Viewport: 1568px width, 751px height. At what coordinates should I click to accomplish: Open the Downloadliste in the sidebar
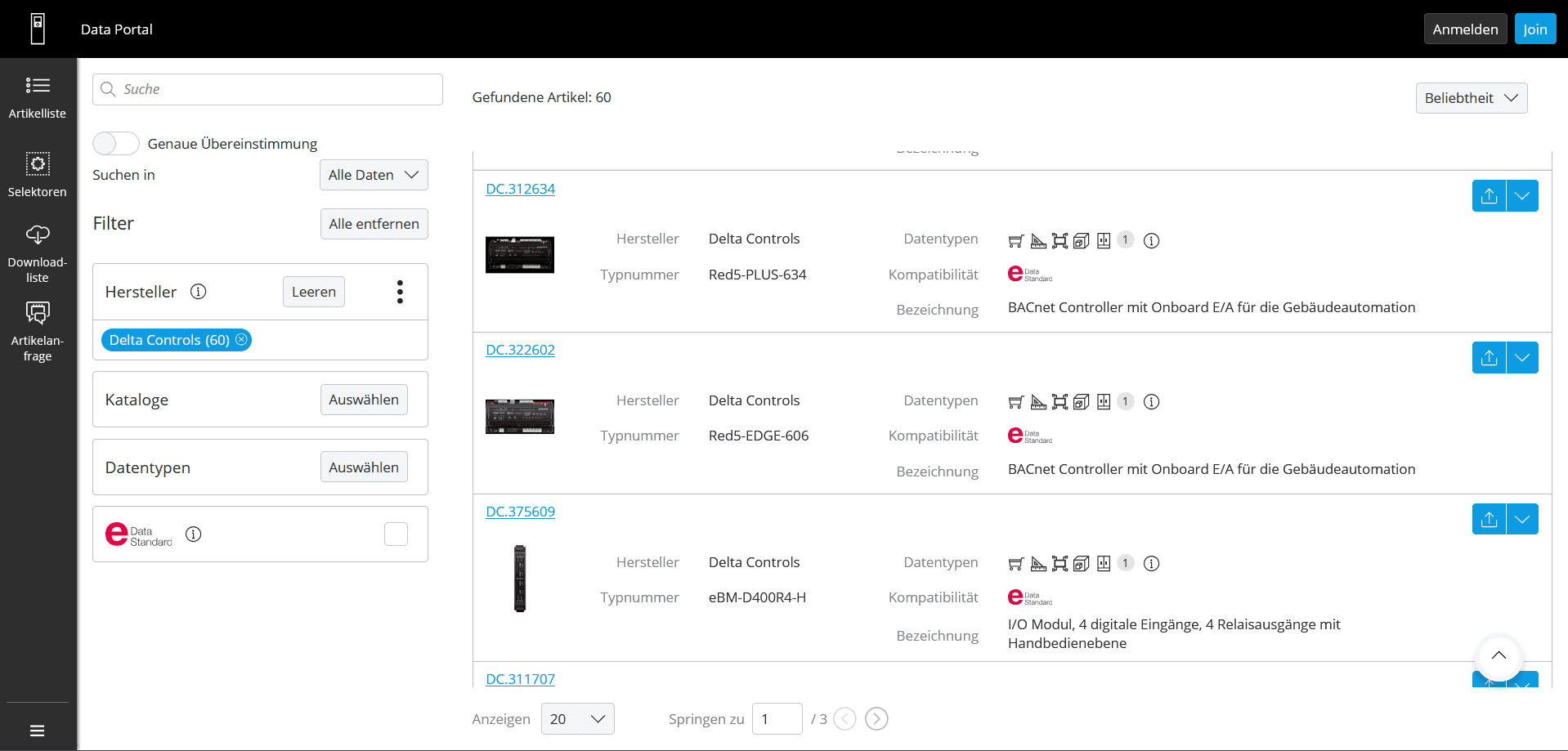38,250
